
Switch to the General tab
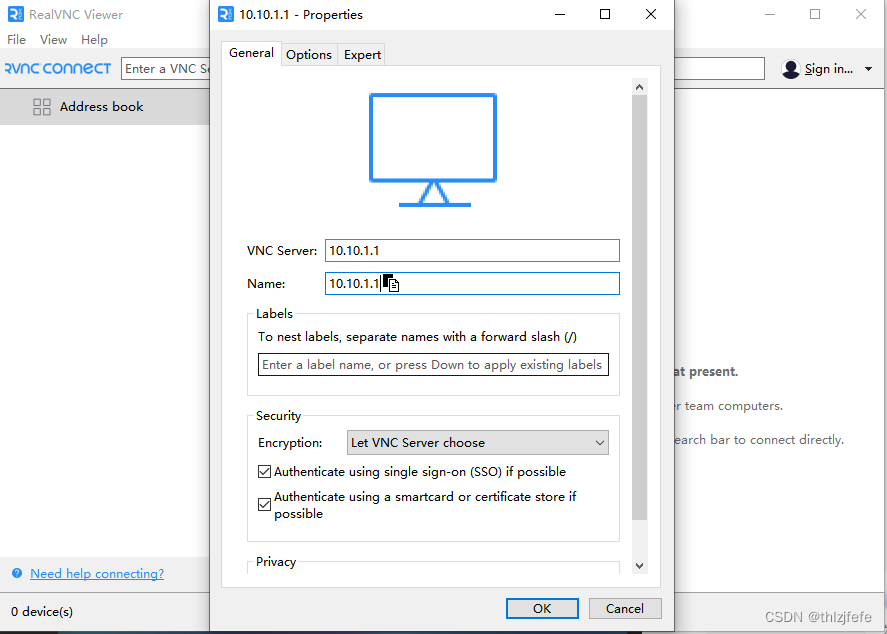point(251,53)
